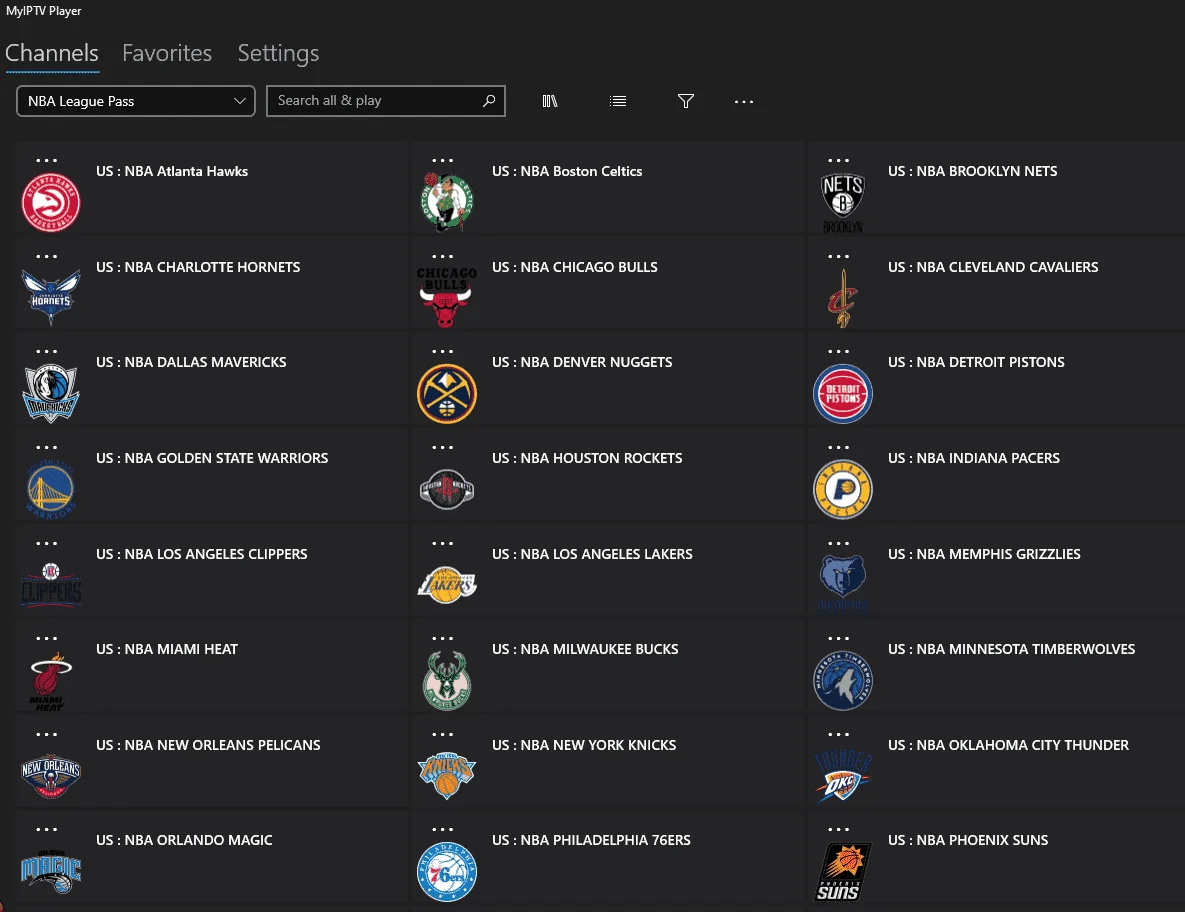Click the Milwaukee Bucks logo
Viewport: 1185px width, 912px height.
coord(447,681)
